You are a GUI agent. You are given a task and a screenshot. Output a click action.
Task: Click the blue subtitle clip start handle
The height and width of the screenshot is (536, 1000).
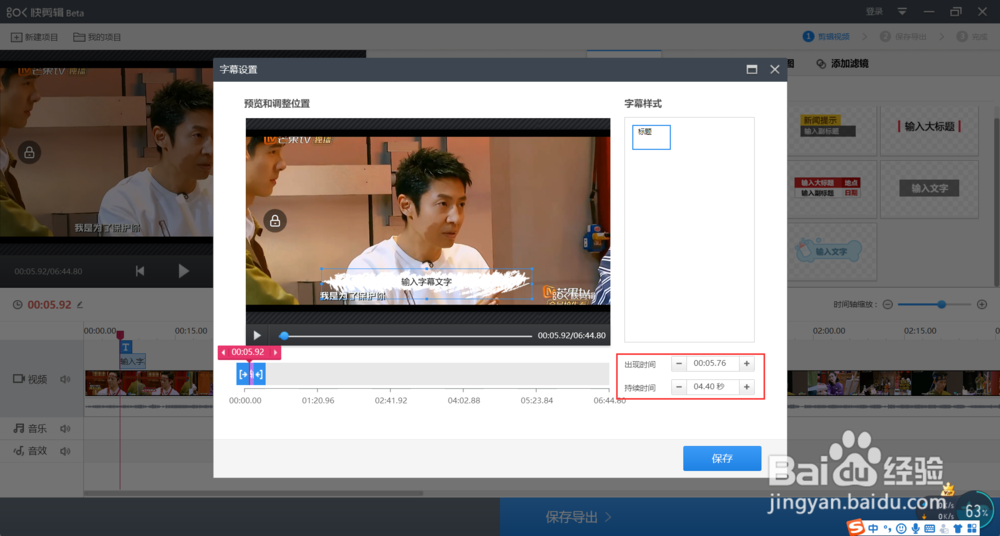242,374
